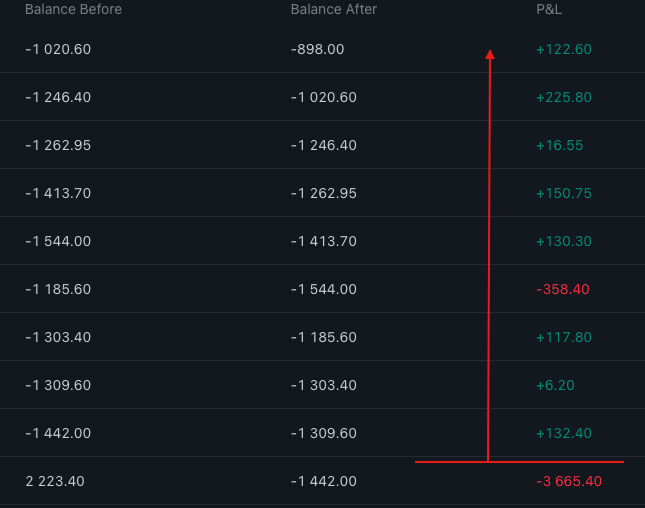
Task: Click the -898.00 Balance After cell
Action: [317, 49]
